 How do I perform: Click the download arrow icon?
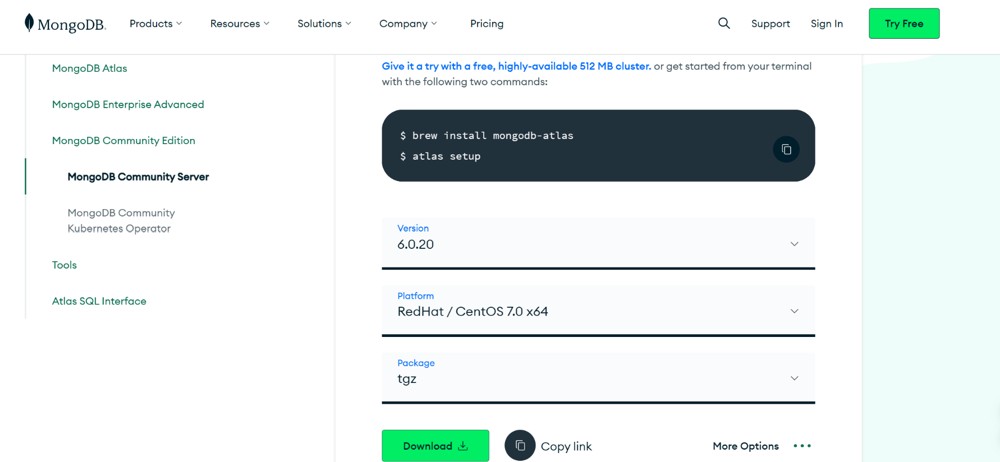(x=463, y=446)
